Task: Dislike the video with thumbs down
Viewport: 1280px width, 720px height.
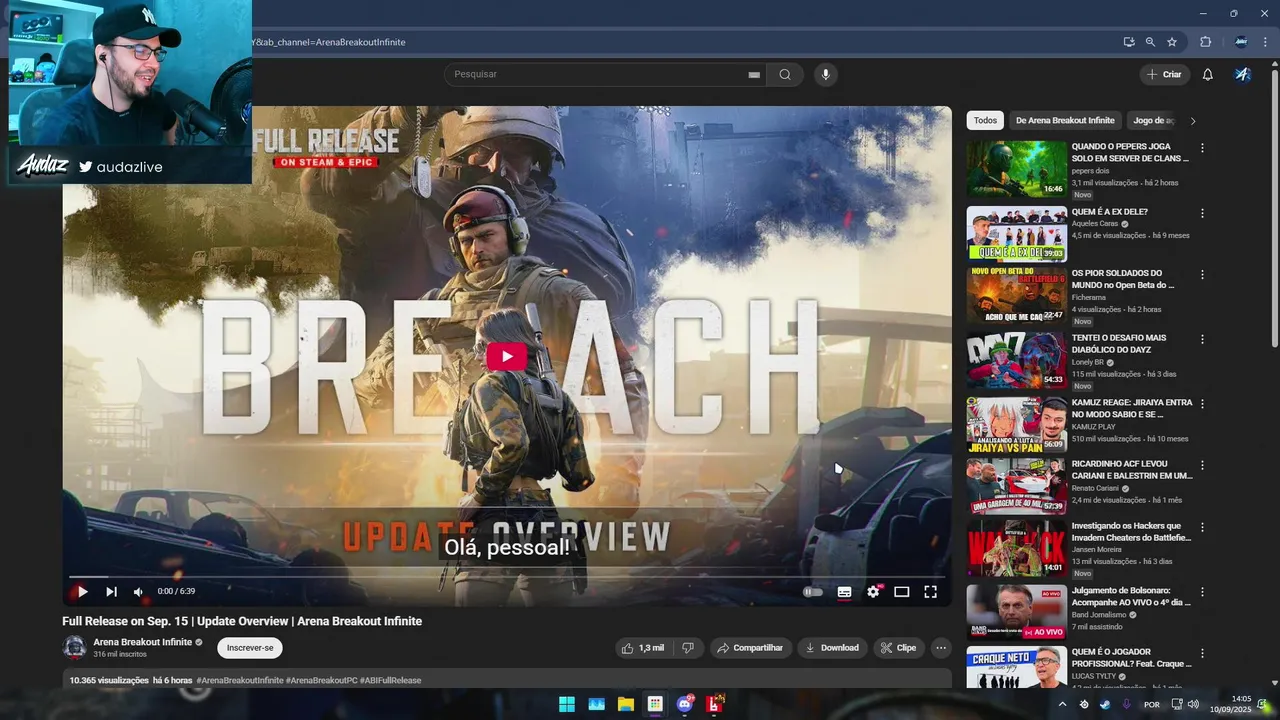Action: tap(687, 648)
